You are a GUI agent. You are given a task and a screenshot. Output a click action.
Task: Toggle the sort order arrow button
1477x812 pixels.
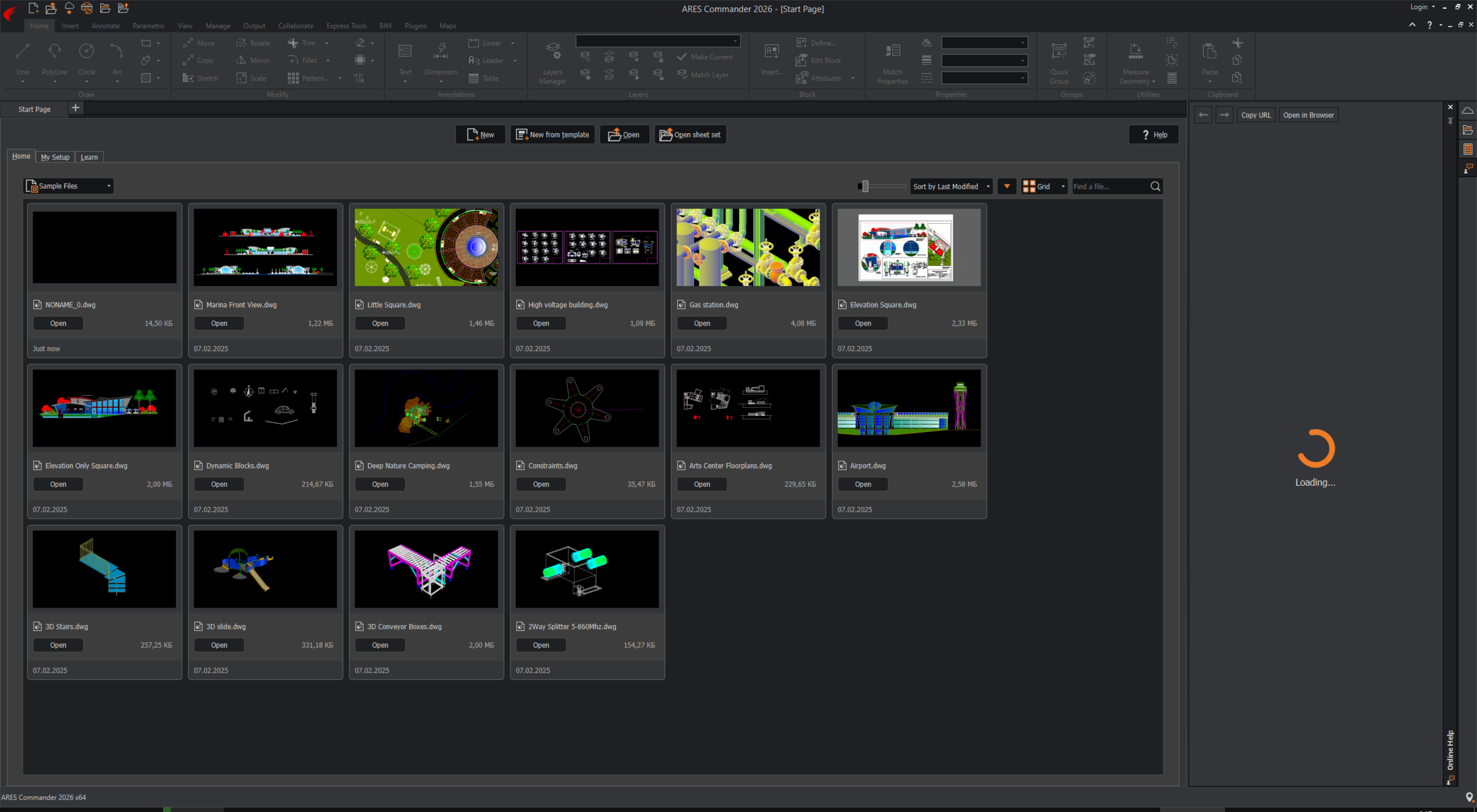[1006, 186]
